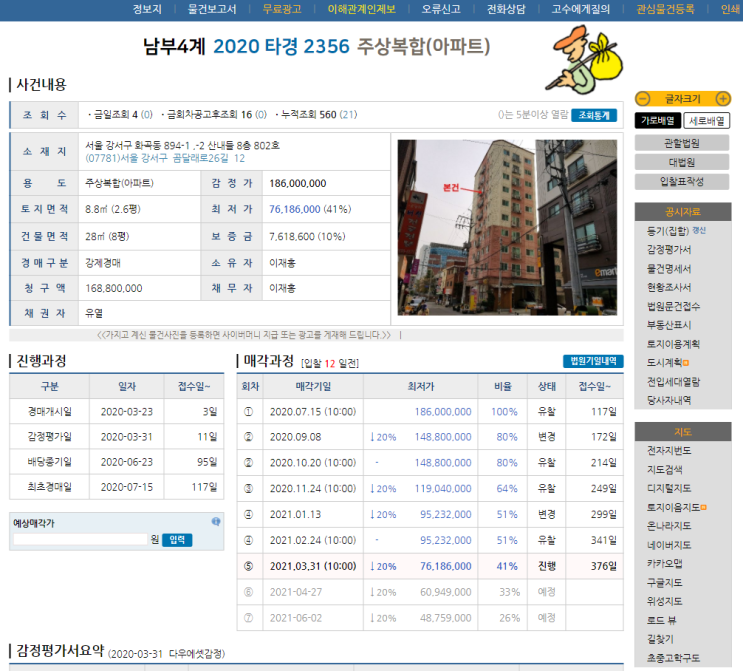
Task: Click the 119,040,000 price cell
Action: coord(443,489)
